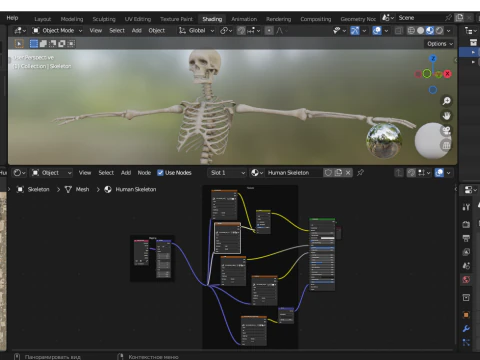Click the viewport zoom magnifier icon
The width and height of the screenshot is (480, 360).
coord(446,101)
